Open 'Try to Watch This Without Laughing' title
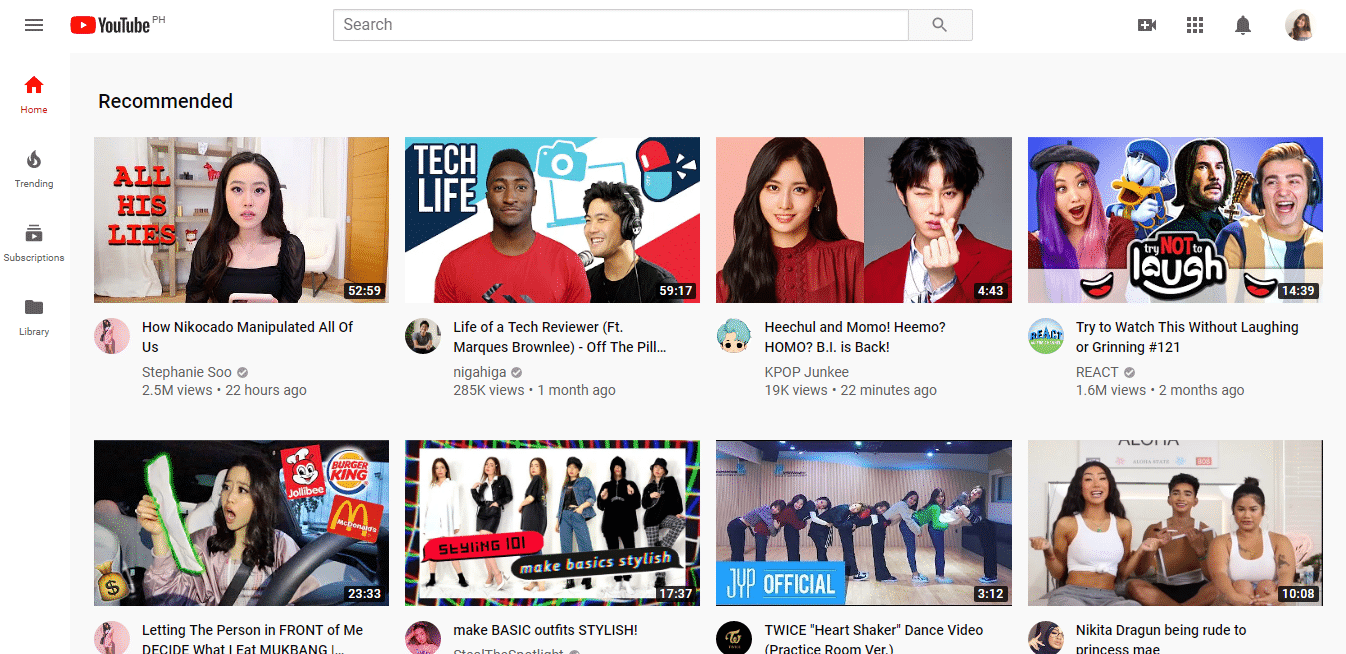 (1187, 337)
